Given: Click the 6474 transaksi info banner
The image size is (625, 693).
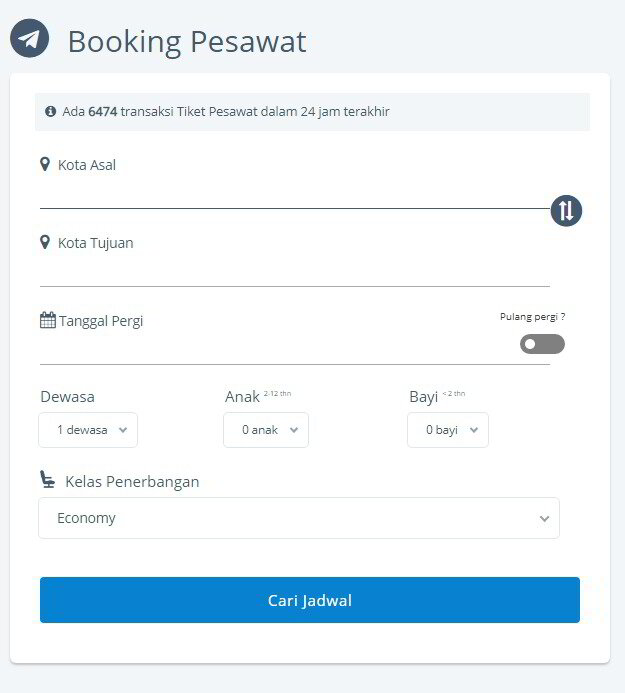Looking at the screenshot, I should pyautogui.click(x=312, y=112).
